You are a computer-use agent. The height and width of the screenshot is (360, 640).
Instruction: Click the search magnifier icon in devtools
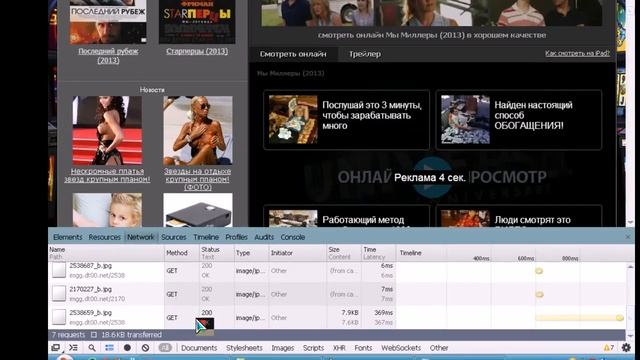click(x=92, y=348)
